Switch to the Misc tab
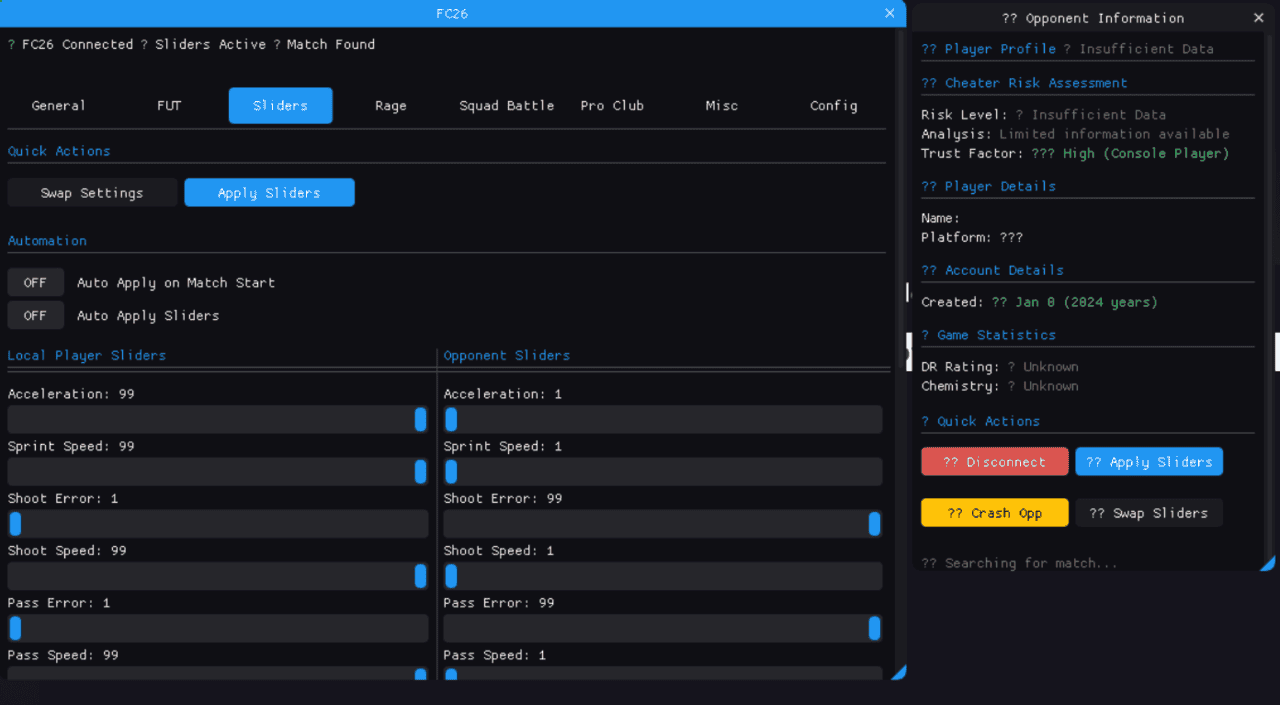Screen dimensions: 1280x705 (x=721, y=106)
